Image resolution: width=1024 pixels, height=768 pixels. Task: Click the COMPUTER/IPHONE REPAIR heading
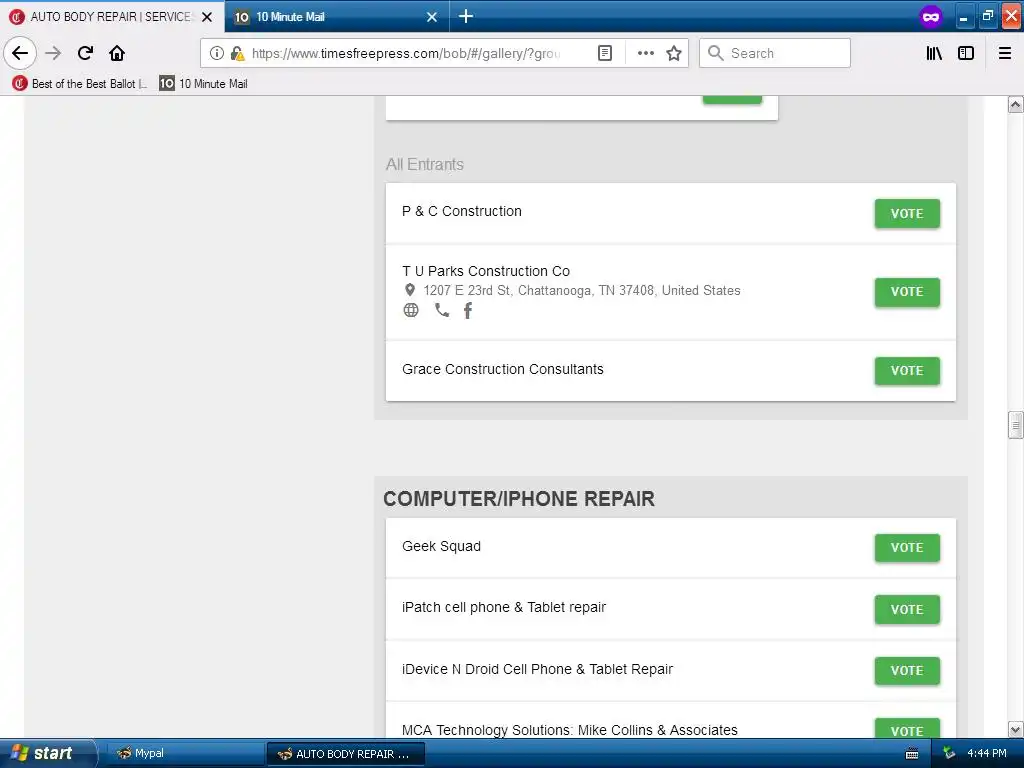coord(519,499)
